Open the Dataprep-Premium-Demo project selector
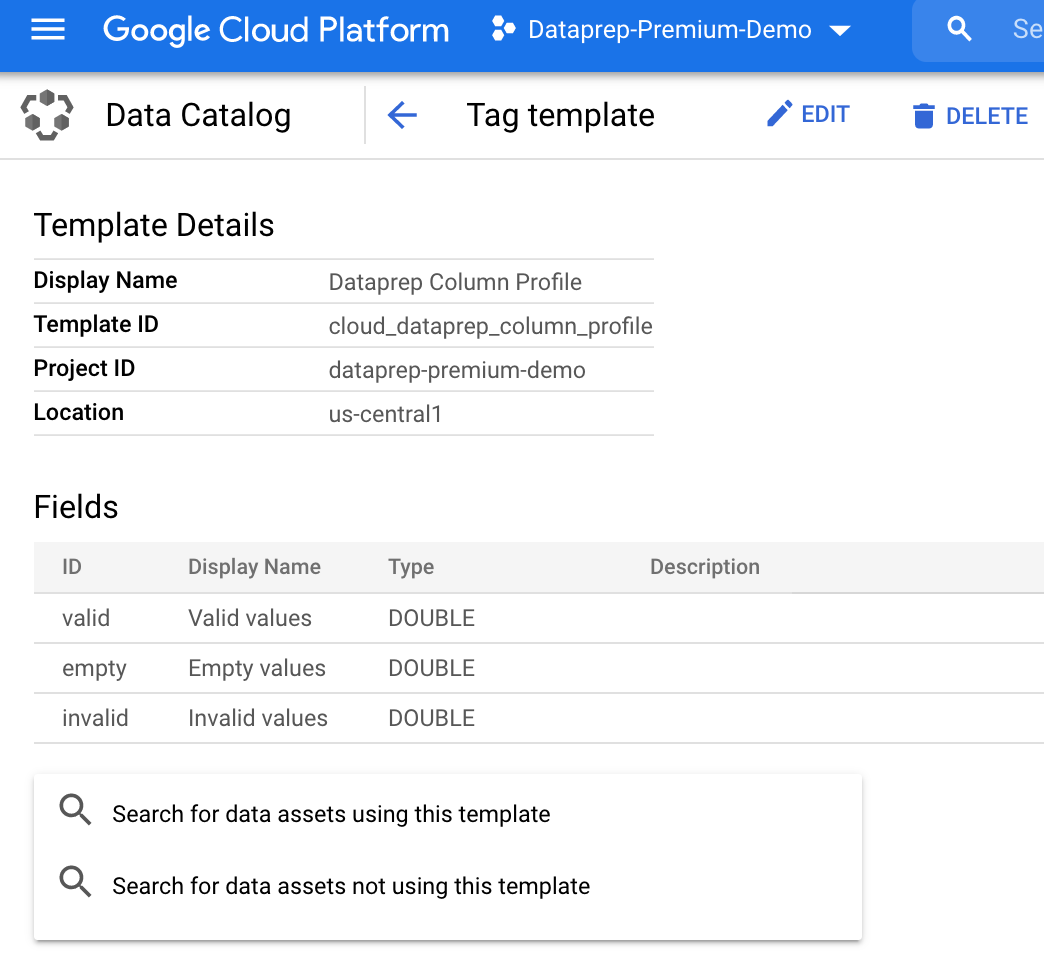The width and height of the screenshot is (1044, 956). coord(670,30)
